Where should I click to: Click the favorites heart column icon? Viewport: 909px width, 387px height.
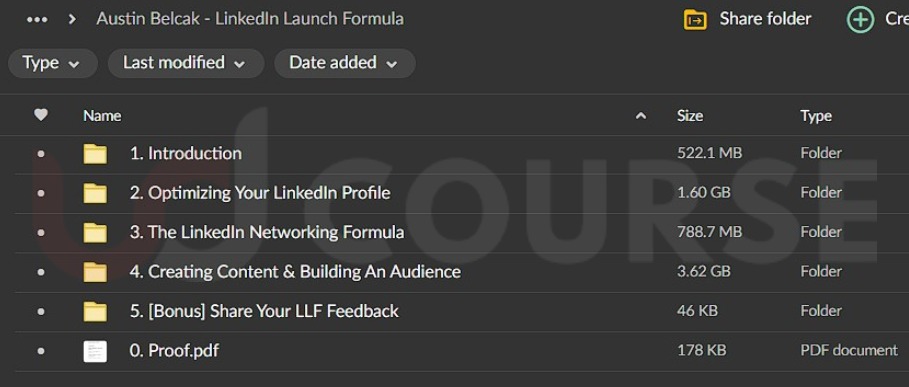pos(41,115)
